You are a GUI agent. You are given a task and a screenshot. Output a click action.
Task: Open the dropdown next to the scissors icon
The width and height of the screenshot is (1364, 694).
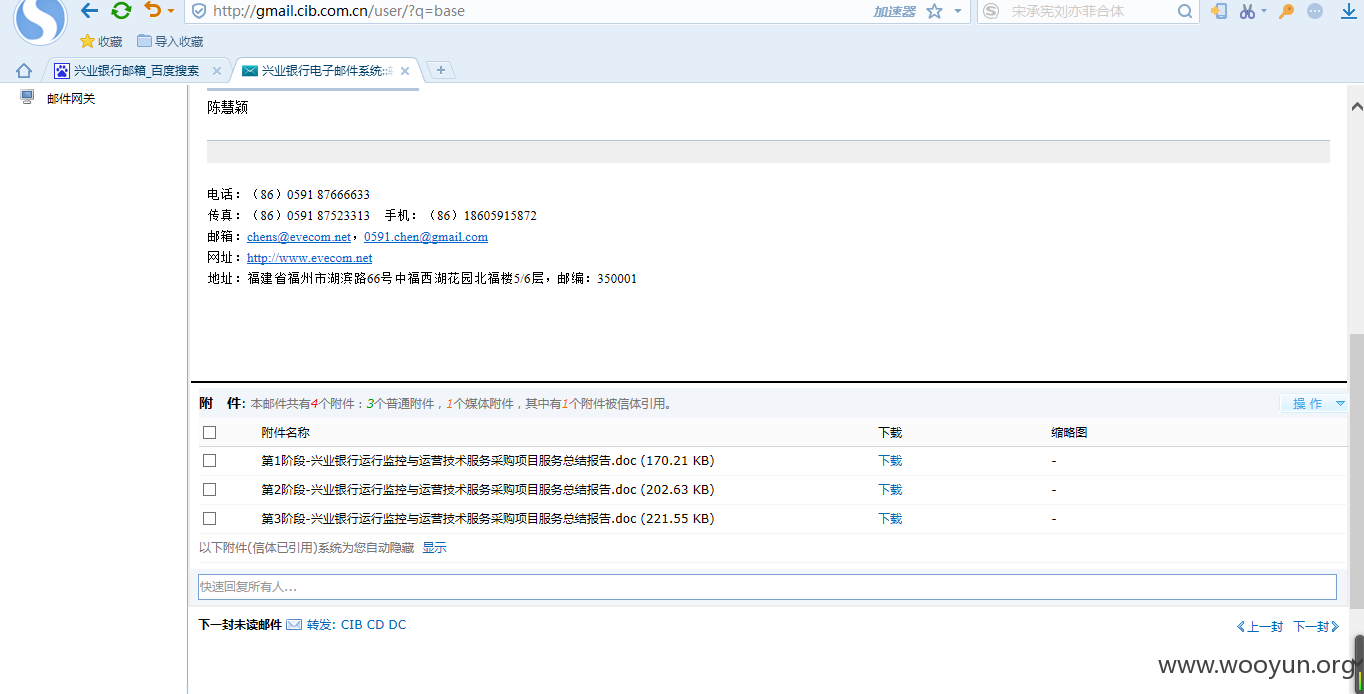tap(1264, 11)
